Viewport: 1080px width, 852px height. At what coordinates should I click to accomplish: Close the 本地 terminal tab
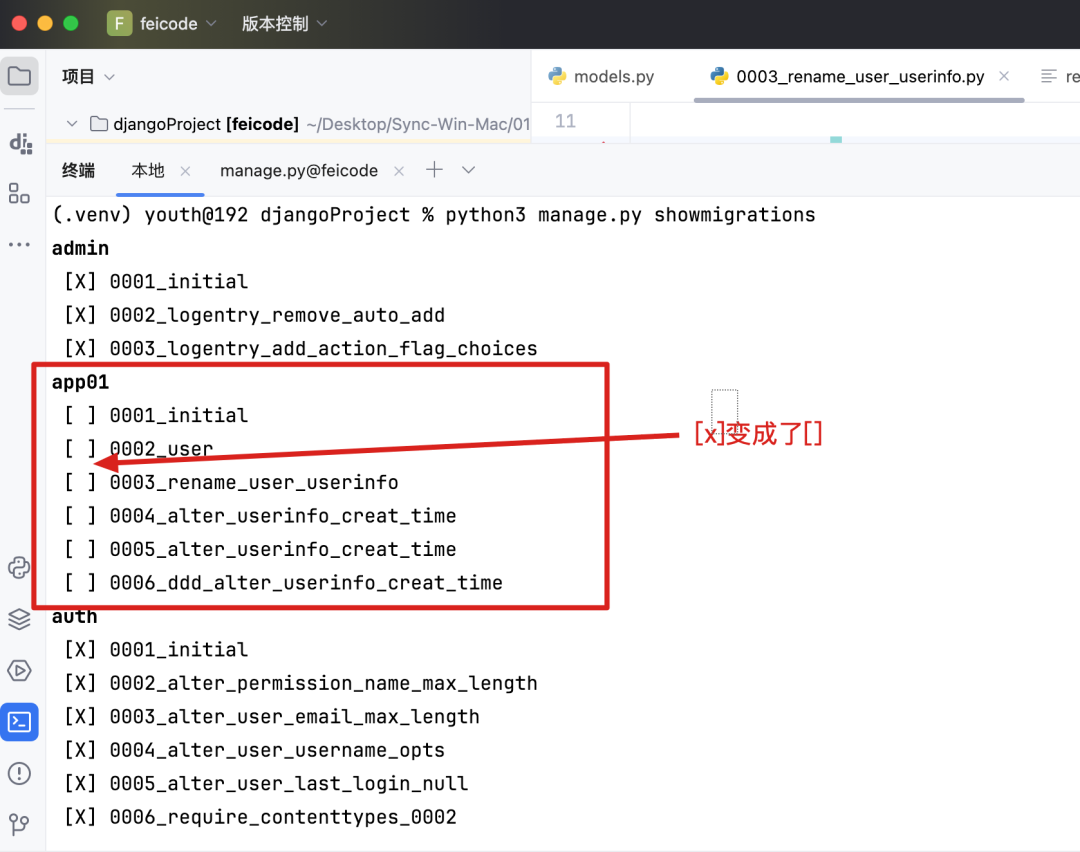[185, 171]
